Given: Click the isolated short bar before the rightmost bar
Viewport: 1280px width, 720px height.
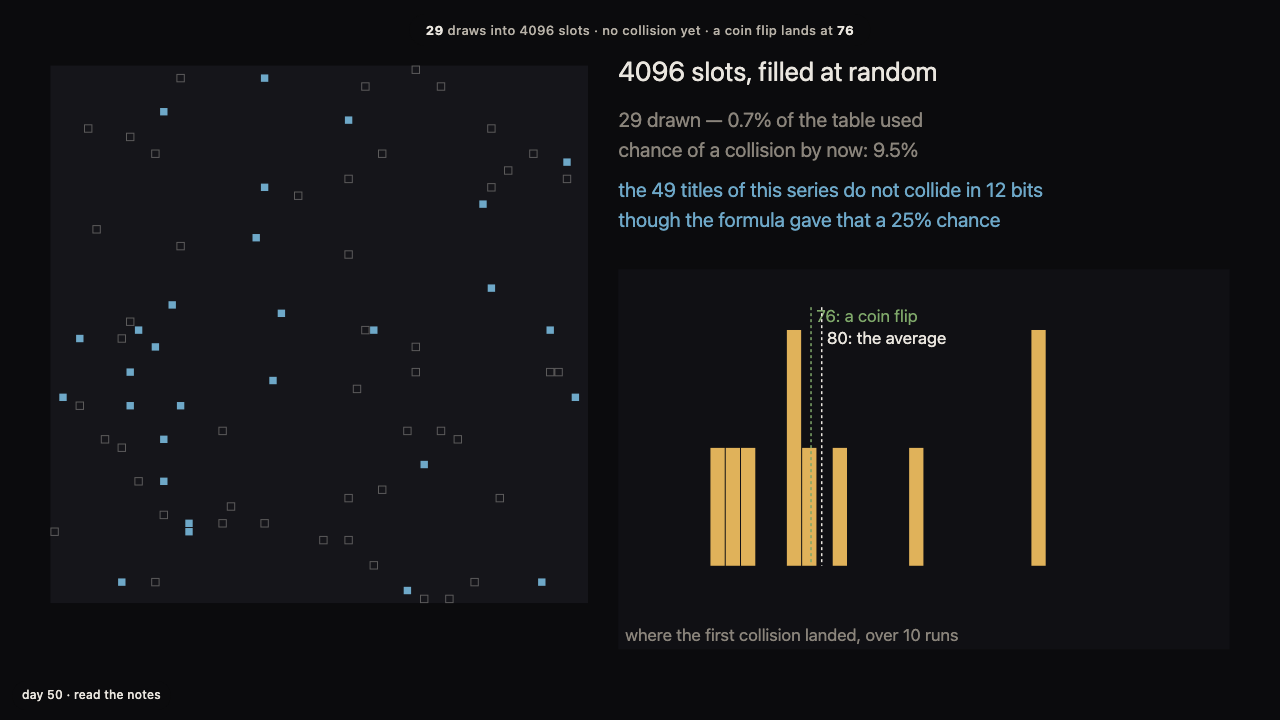Looking at the screenshot, I should 916,507.
